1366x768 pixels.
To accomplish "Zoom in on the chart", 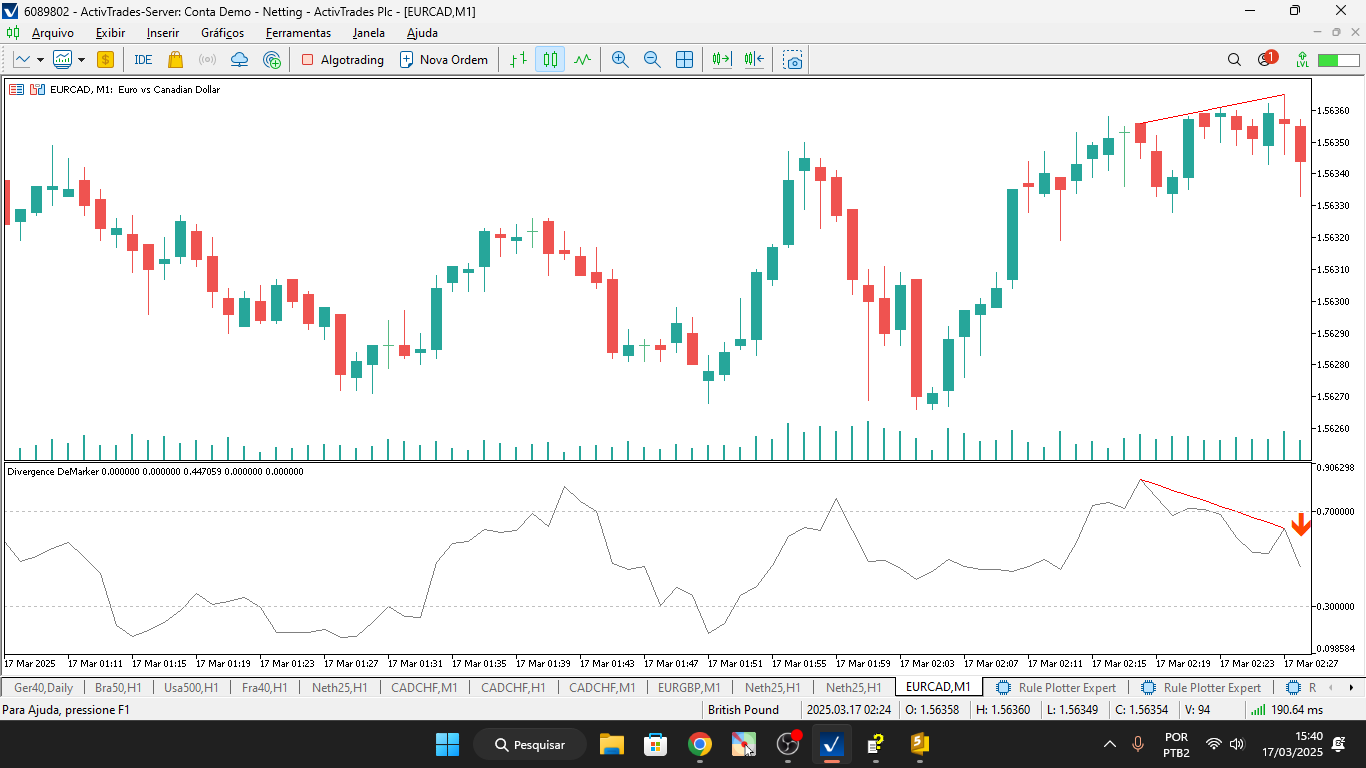I will pyautogui.click(x=620, y=59).
